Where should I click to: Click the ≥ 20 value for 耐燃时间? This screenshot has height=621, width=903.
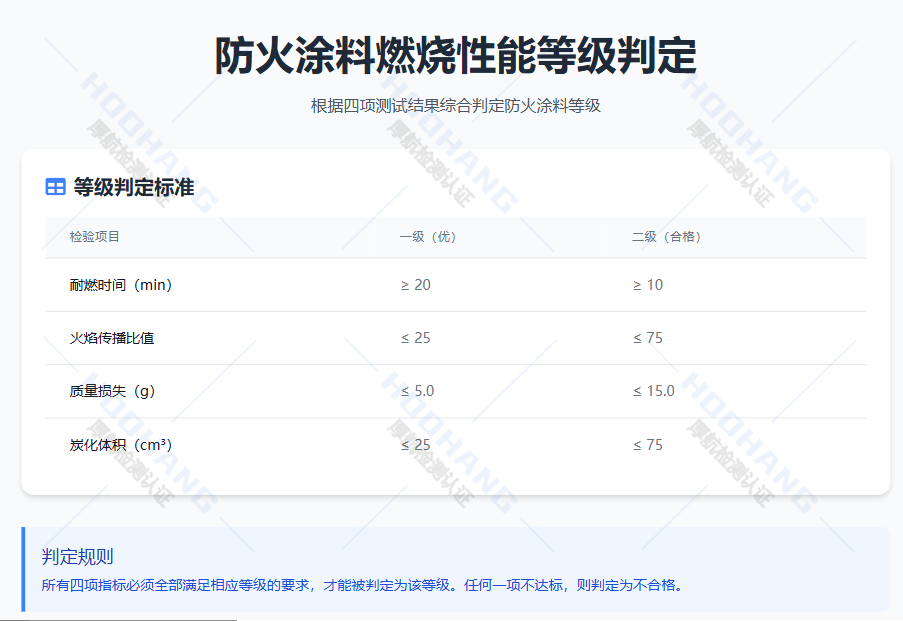pyautogui.click(x=416, y=285)
